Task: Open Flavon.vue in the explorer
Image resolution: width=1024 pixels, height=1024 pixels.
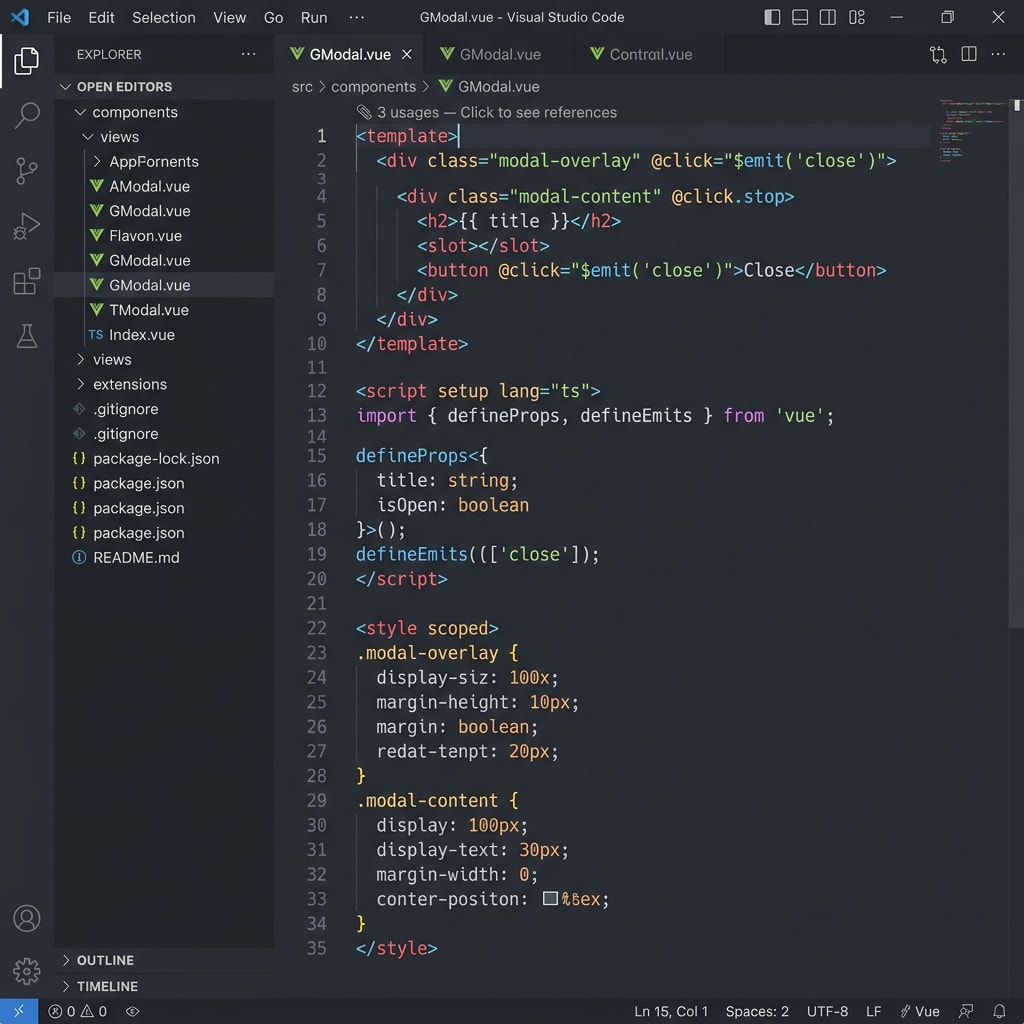Action: pyautogui.click(x=145, y=236)
